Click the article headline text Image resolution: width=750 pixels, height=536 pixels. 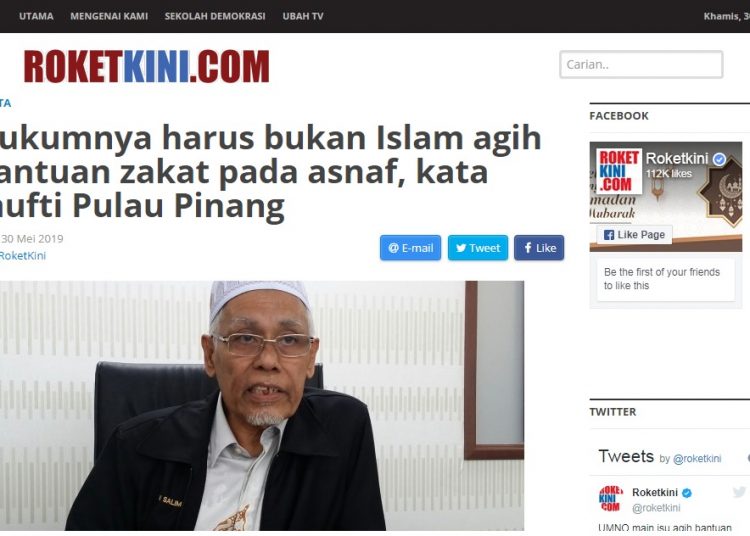click(270, 172)
